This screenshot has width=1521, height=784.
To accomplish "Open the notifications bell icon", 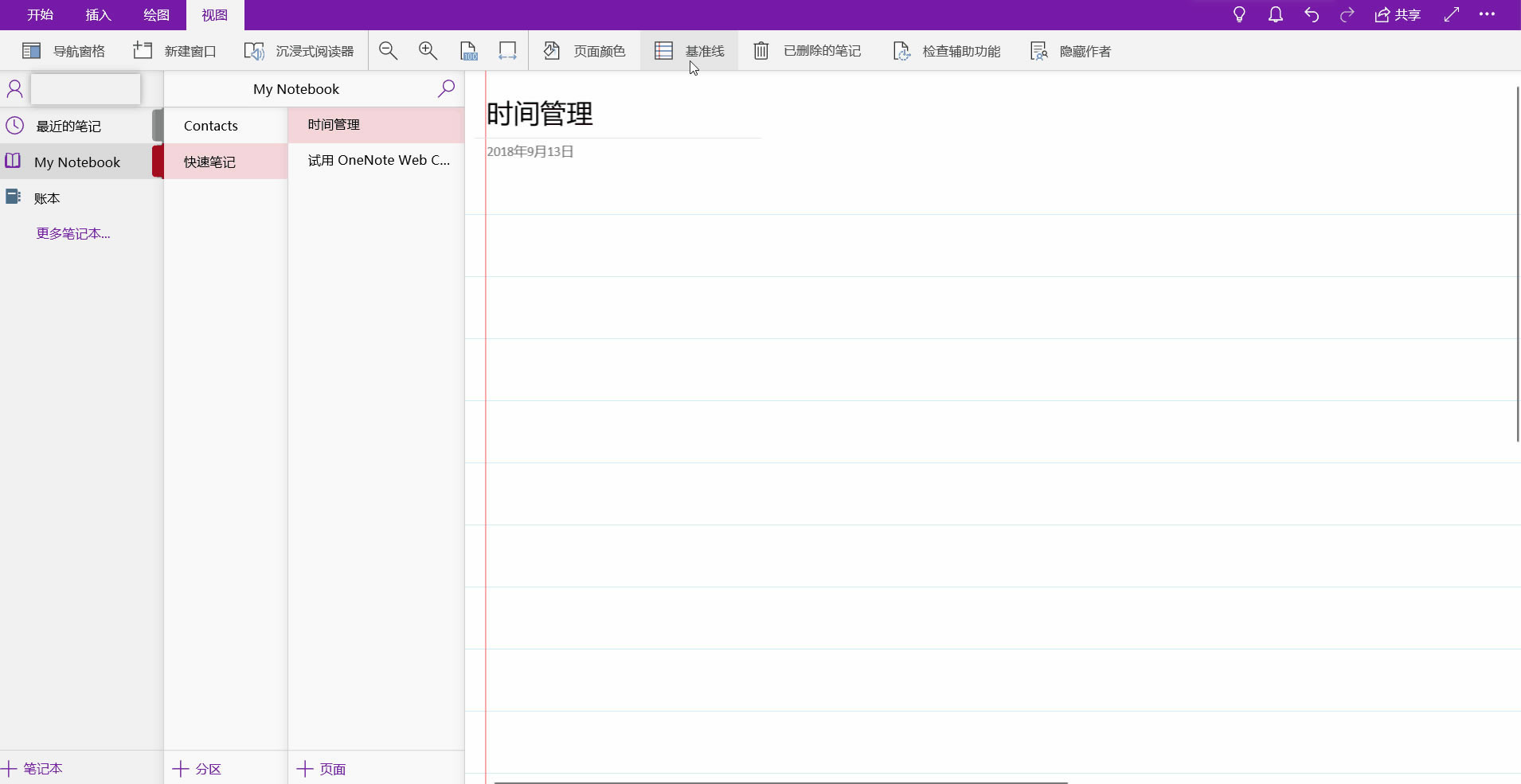I will 1275,14.
